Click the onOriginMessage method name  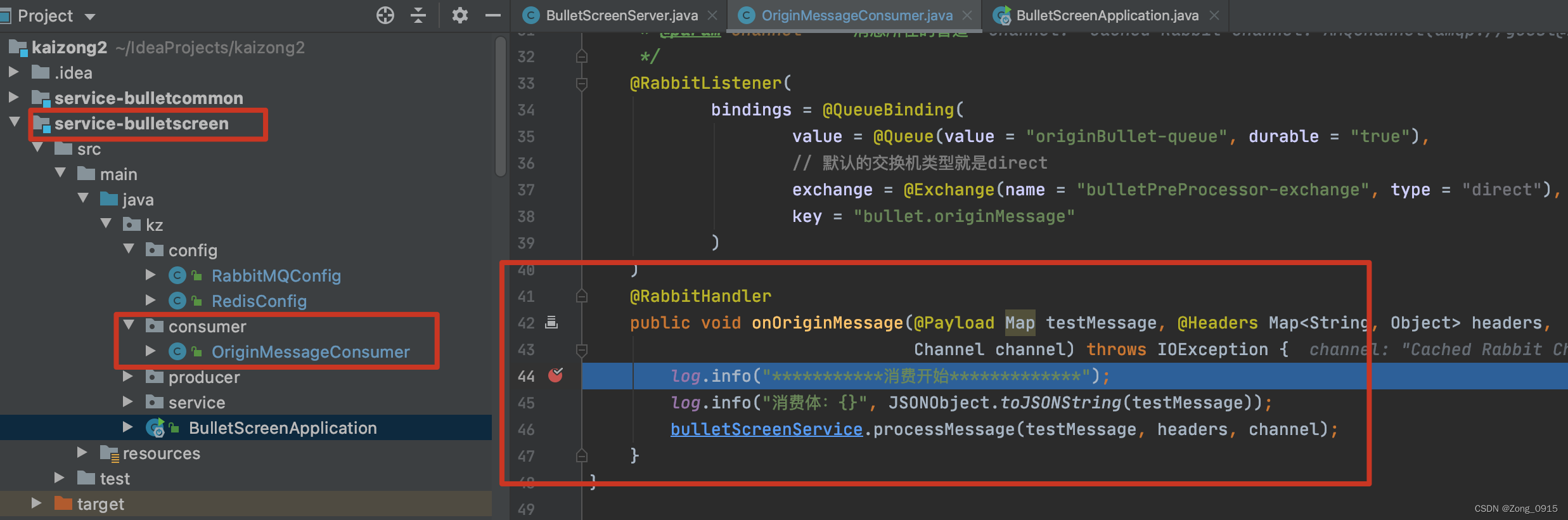coord(827,323)
